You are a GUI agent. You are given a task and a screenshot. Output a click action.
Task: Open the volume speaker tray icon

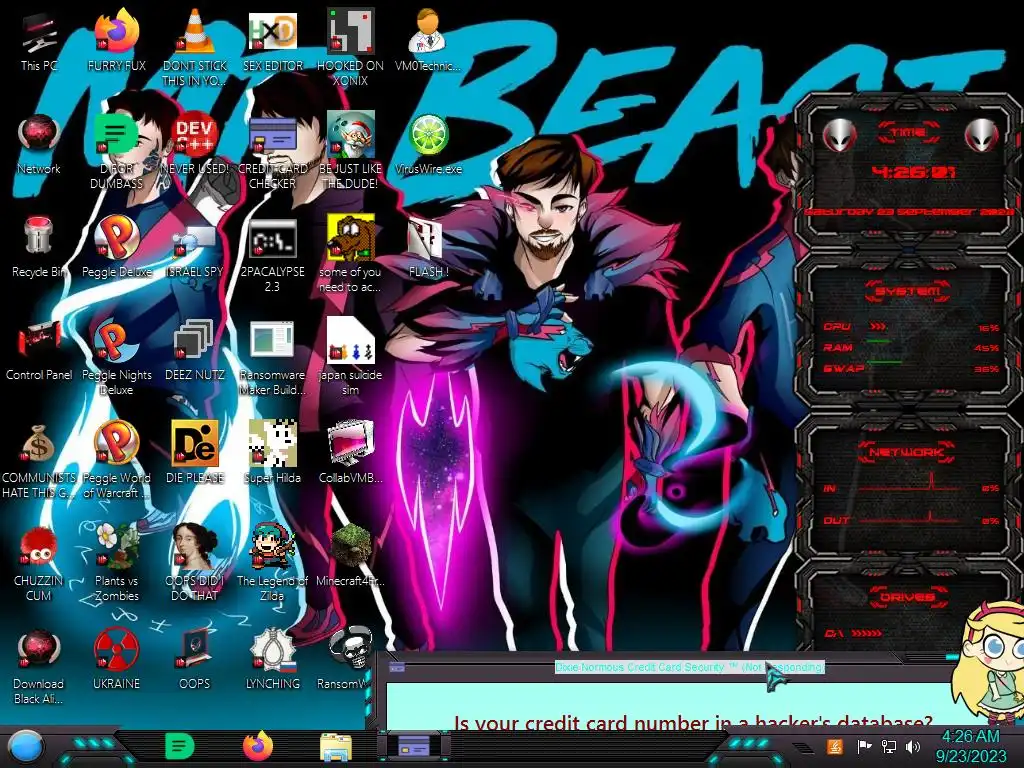[x=913, y=746]
